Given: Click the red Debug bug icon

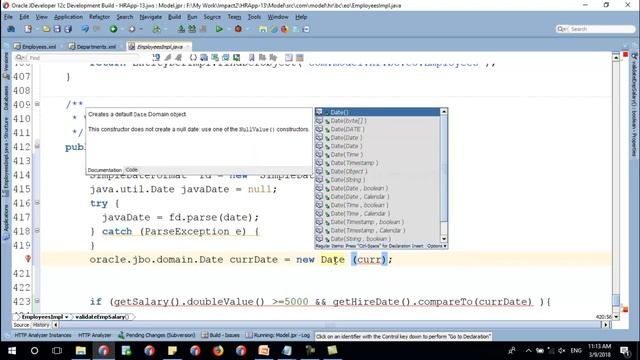Looking at the screenshot, I should [x=238, y=29].
